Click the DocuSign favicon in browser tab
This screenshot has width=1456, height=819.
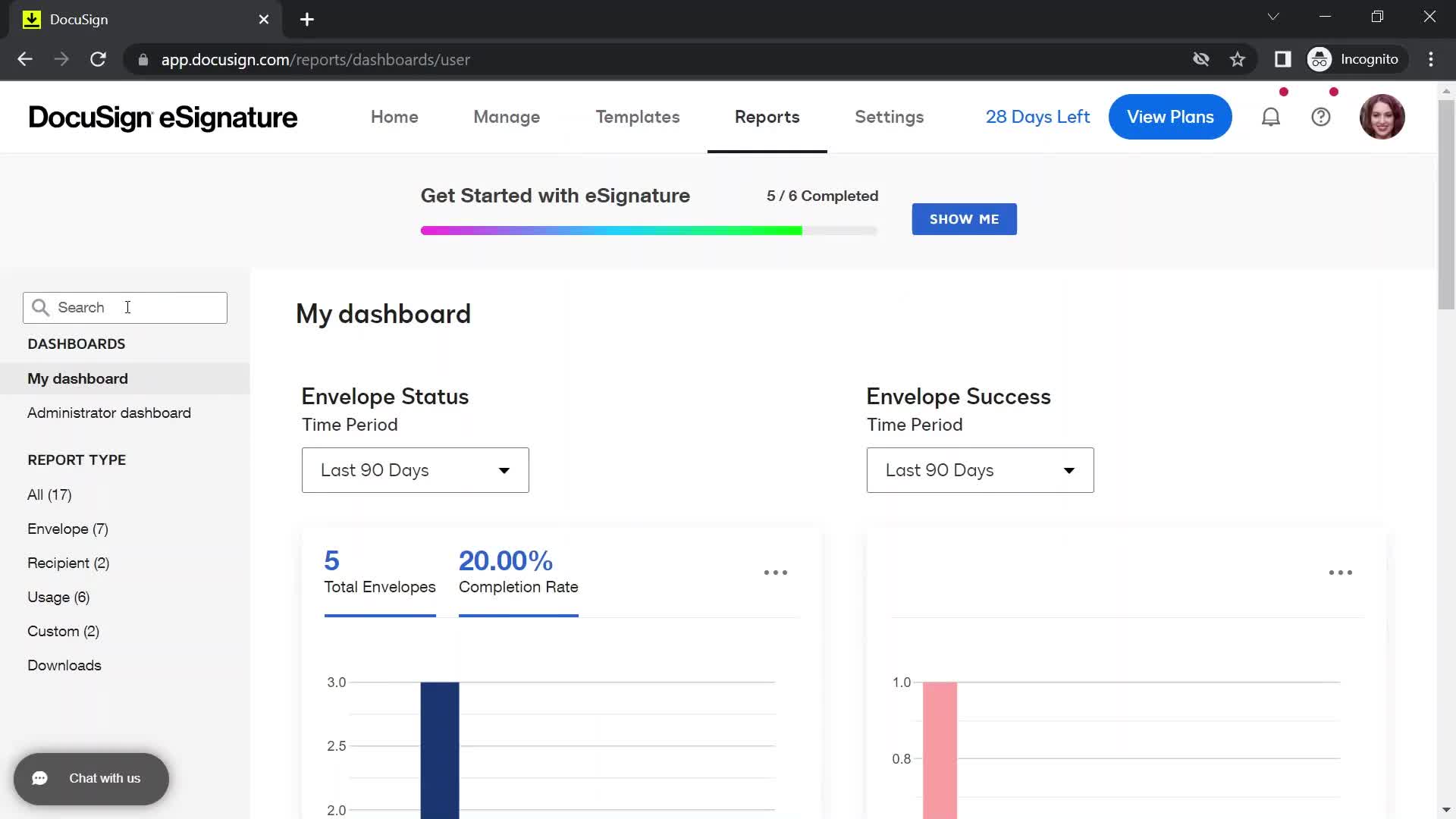coord(31,19)
